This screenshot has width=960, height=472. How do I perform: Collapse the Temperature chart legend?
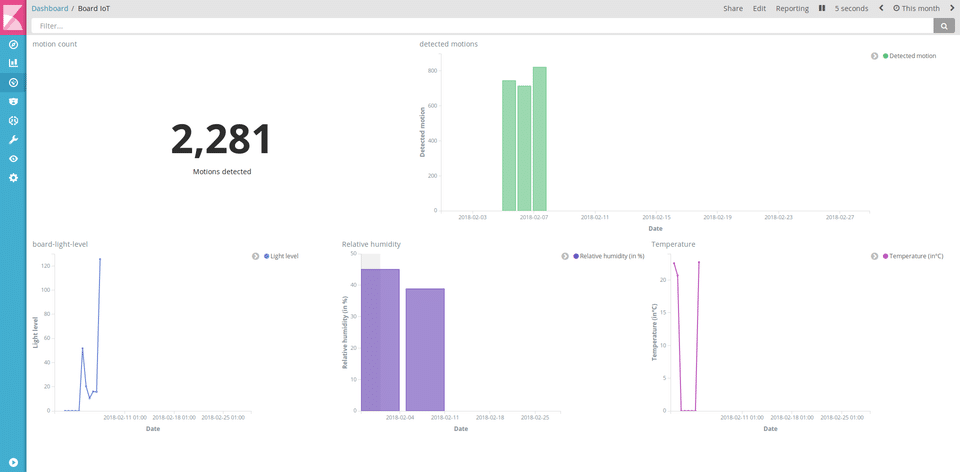pyautogui.click(x=874, y=256)
